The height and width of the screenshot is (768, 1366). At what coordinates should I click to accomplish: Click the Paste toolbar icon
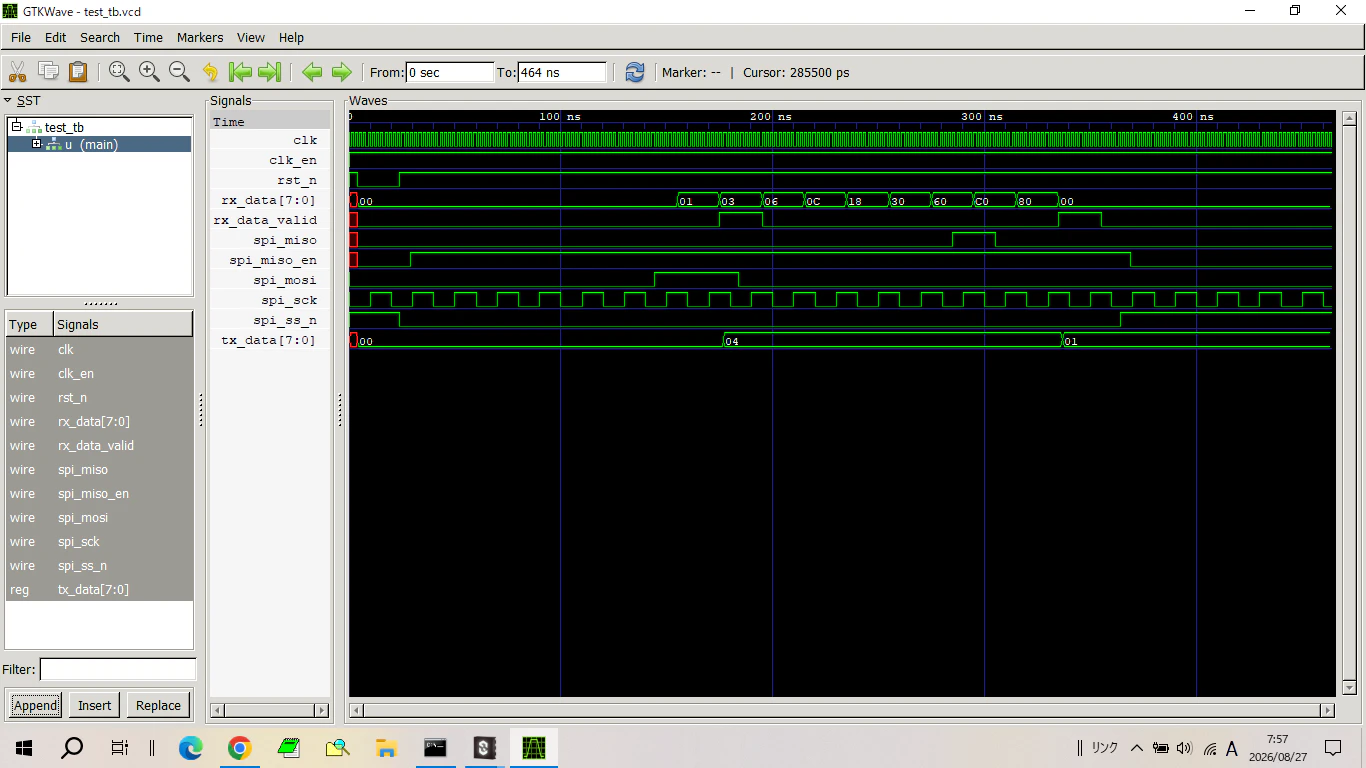pos(78,72)
